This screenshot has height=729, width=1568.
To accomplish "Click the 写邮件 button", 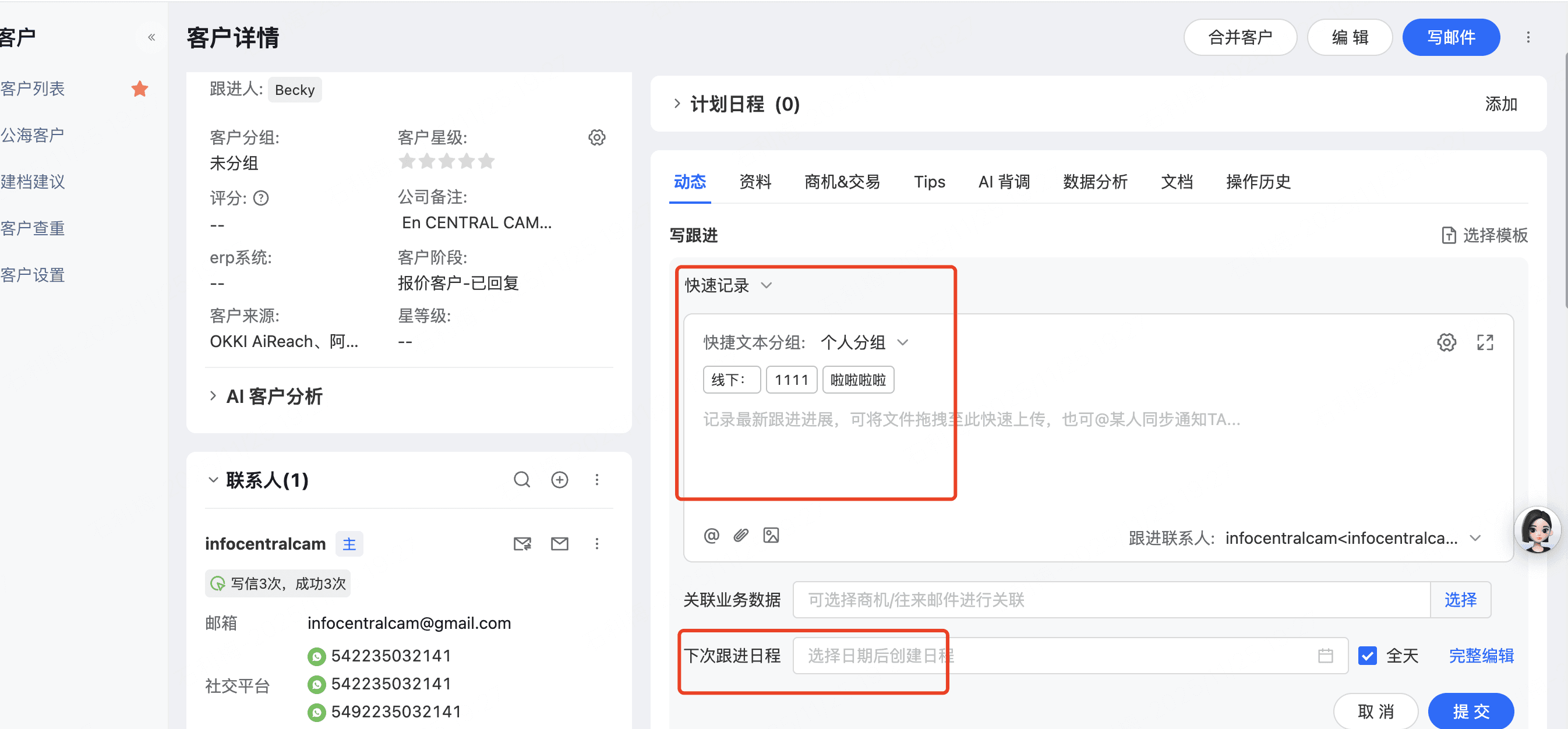I will [1450, 38].
